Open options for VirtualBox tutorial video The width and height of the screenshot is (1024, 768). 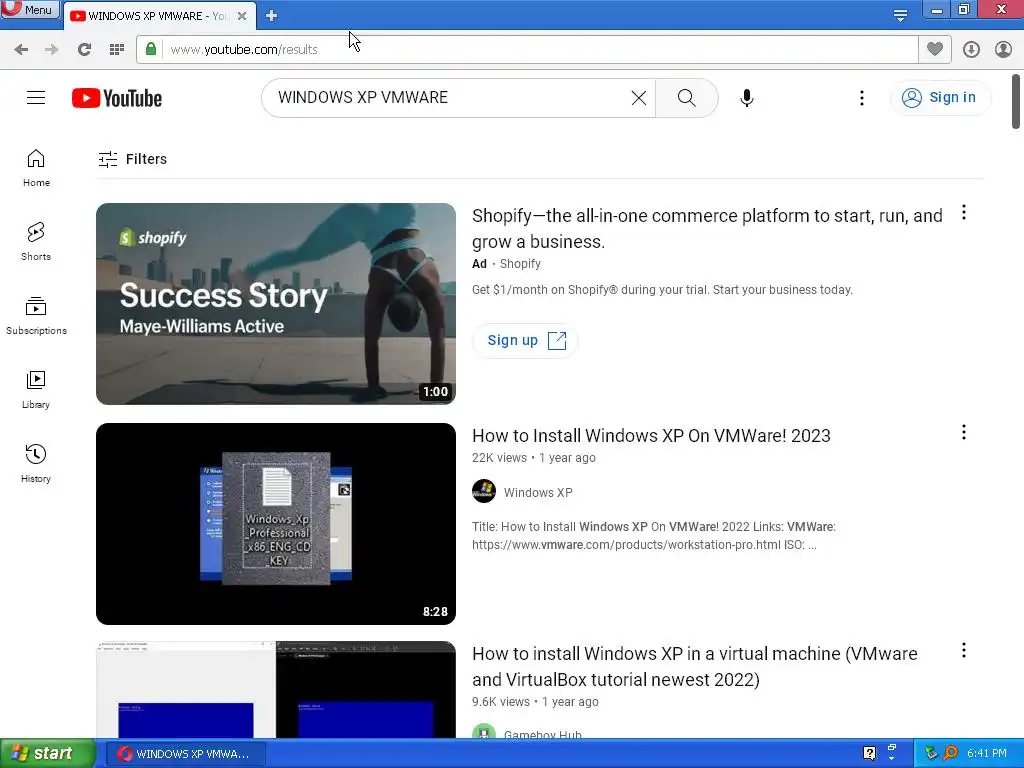coord(964,650)
